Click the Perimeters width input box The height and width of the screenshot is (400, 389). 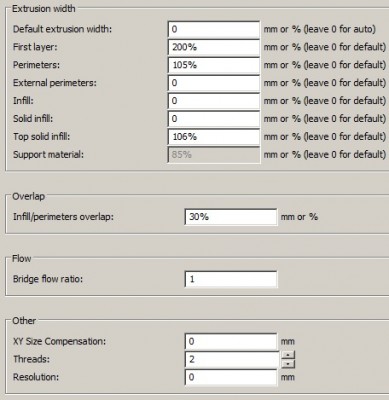pyautogui.click(x=214, y=65)
